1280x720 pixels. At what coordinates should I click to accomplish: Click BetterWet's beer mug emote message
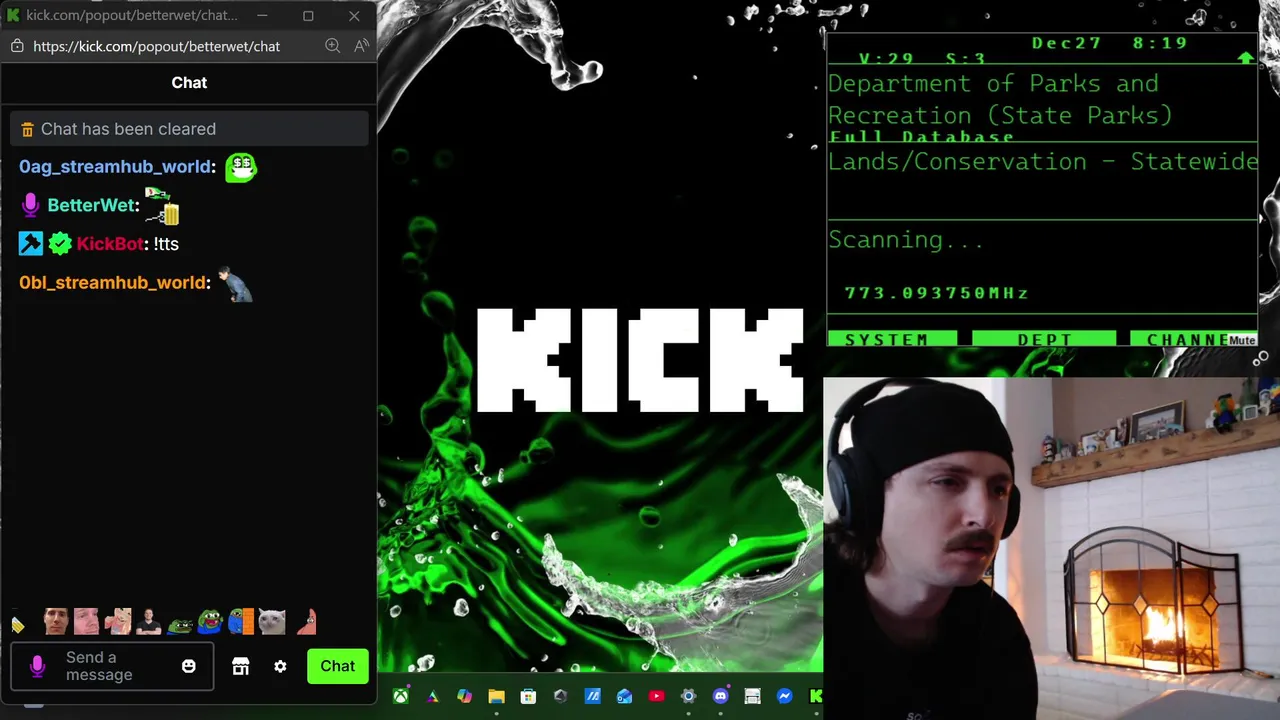162,206
